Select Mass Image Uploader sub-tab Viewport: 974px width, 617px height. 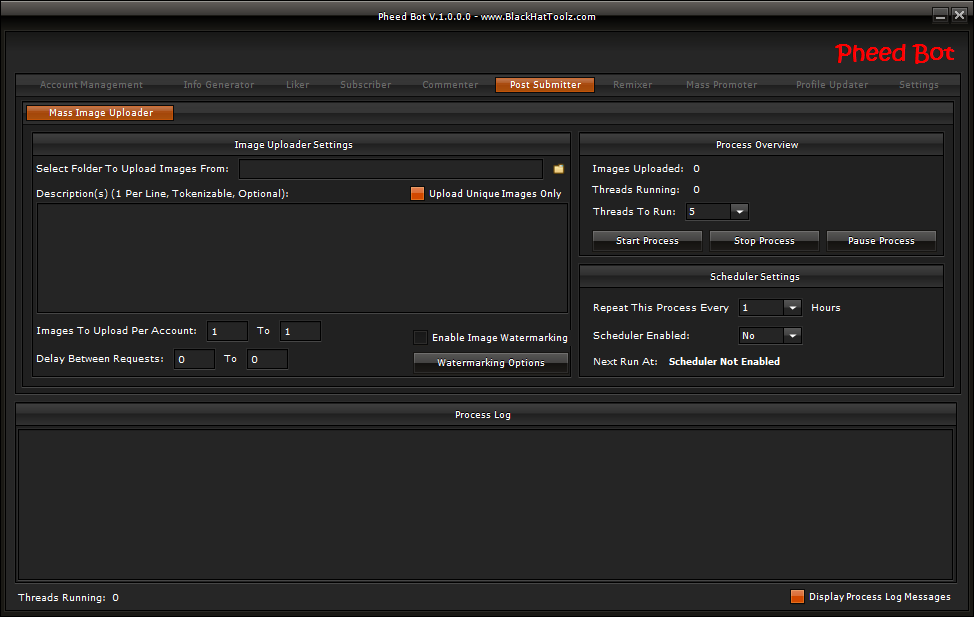click(x=100, y=112)
